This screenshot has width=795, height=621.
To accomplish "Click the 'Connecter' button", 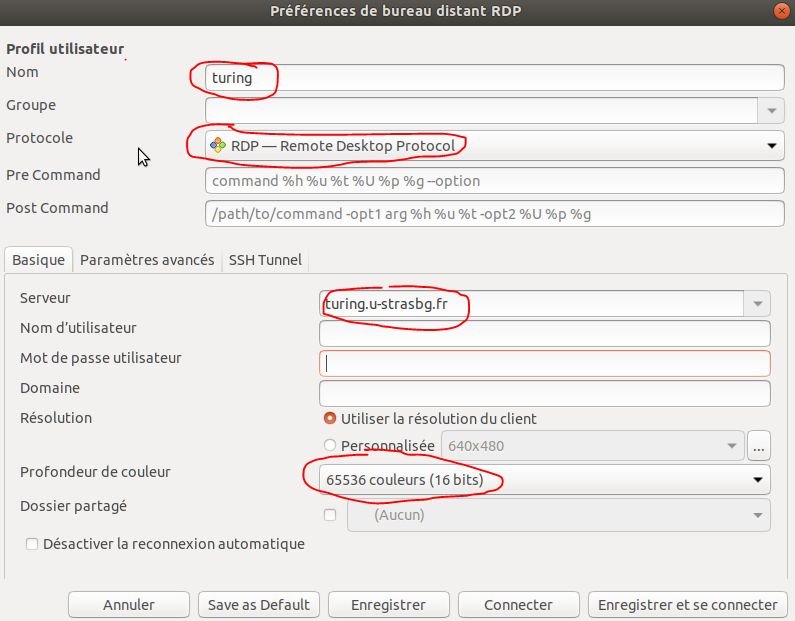I will [518, 605].
